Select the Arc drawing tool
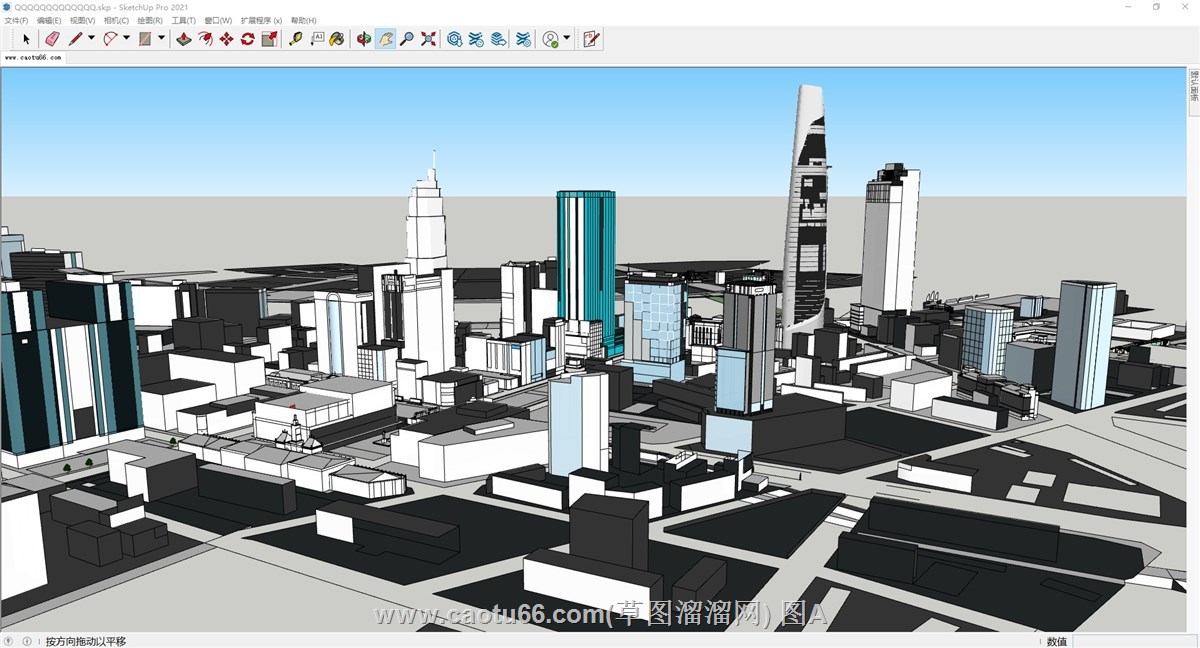1200x648 pixels. (110, 39)
